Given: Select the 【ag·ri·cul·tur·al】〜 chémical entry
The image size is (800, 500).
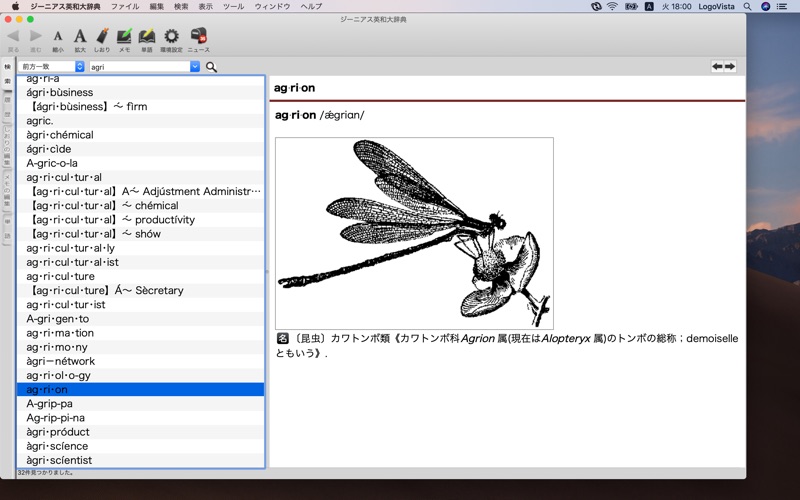Looking at the screenshot, I should 140,206.
